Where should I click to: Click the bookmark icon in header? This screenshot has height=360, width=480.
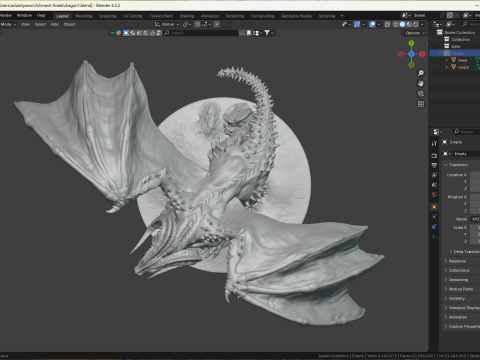point(249,33)
